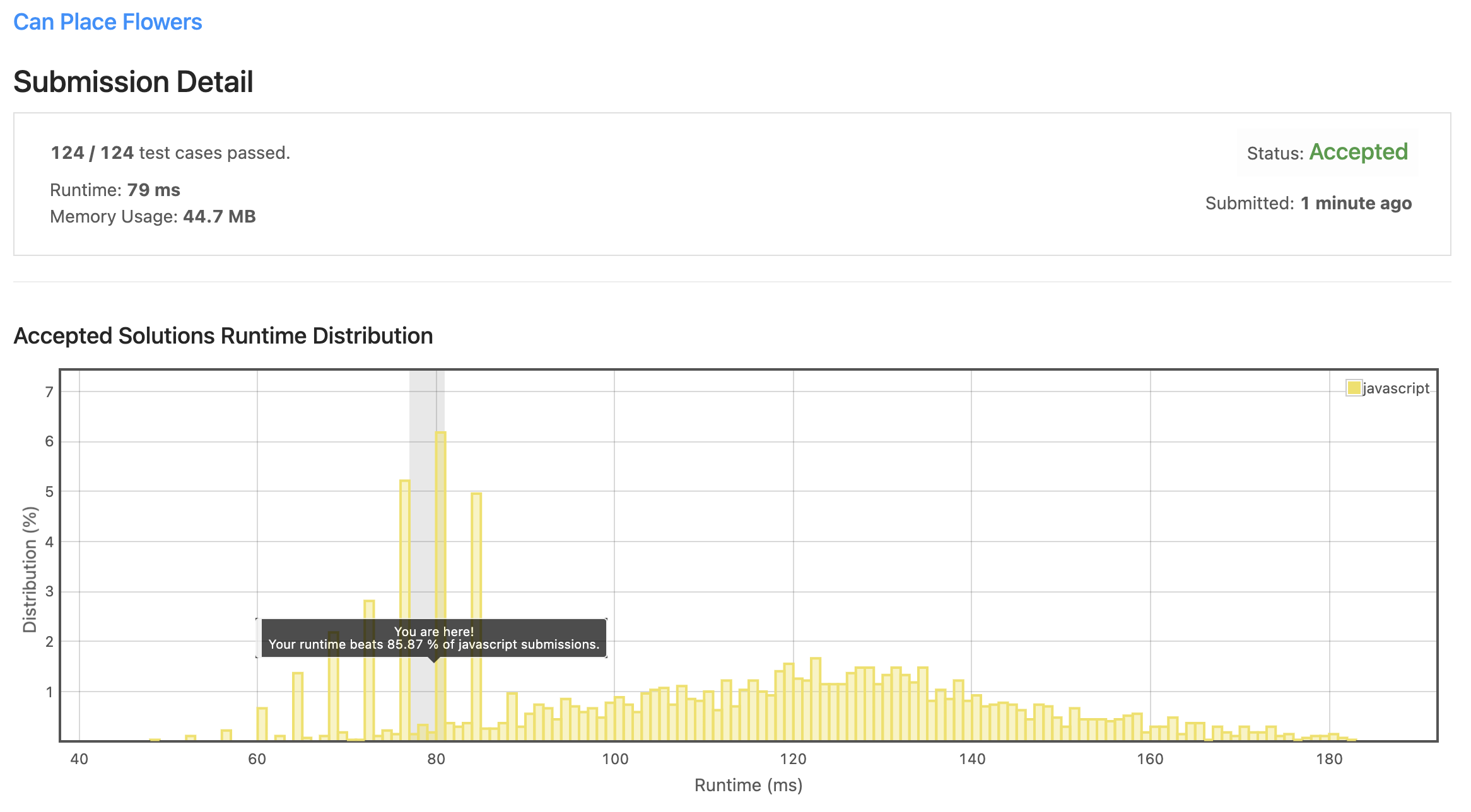Toggle the javascript series legend label

tap(1395, 388)
